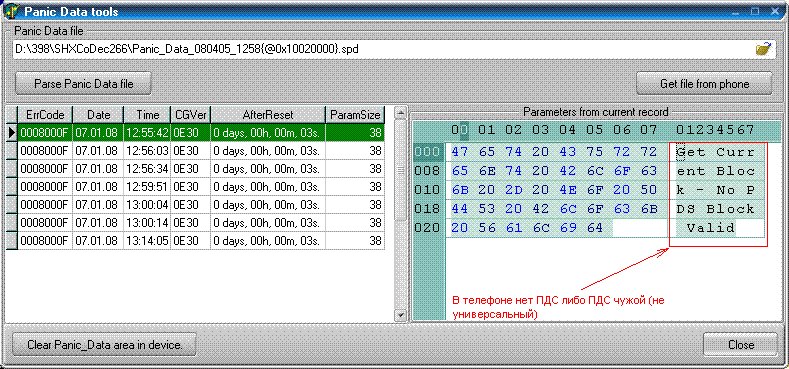This screenshot has width=789, height=369.
Task: Click Get file from phone button
Action: pyautogui.click(x=704, y=84)
